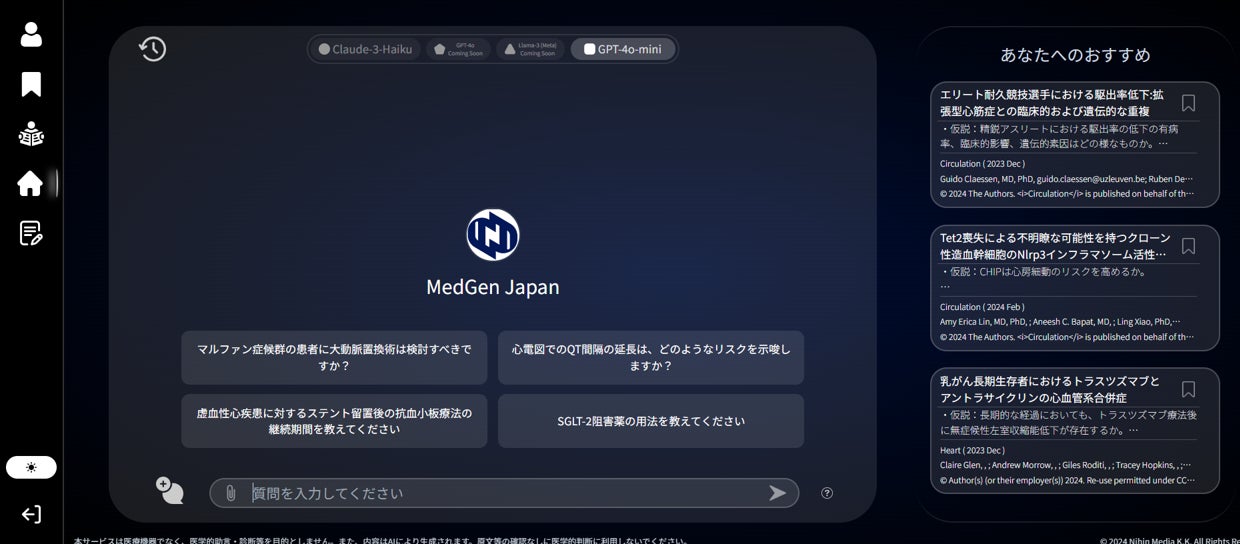1240x544 pixels.
Task: Select the Claude-3-Haiku model tab
Action: (366, 49)
